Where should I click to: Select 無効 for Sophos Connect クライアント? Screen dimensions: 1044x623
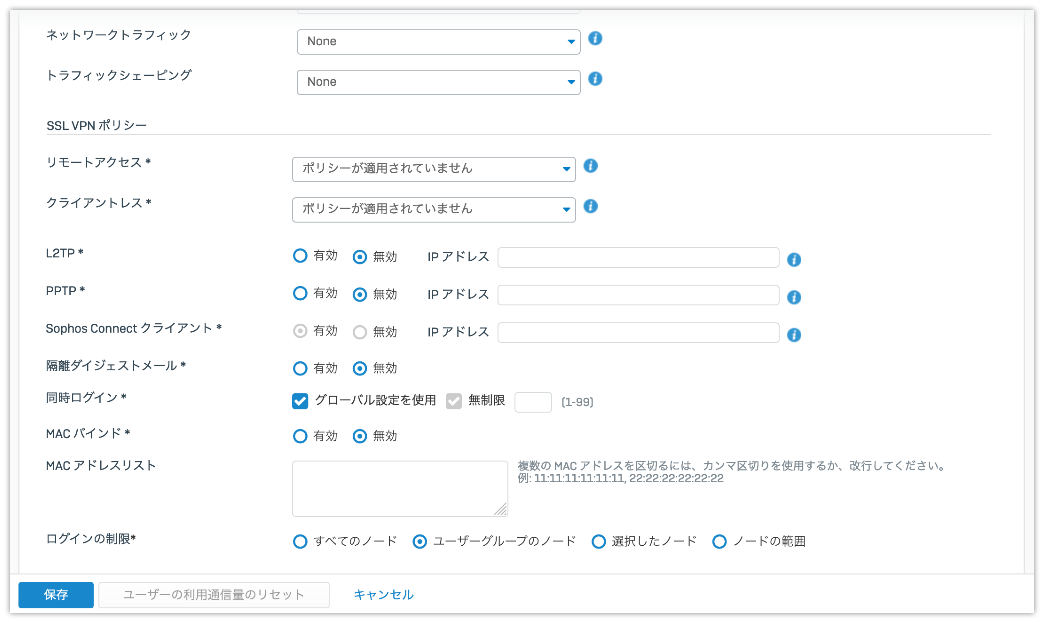coord(360,331)
